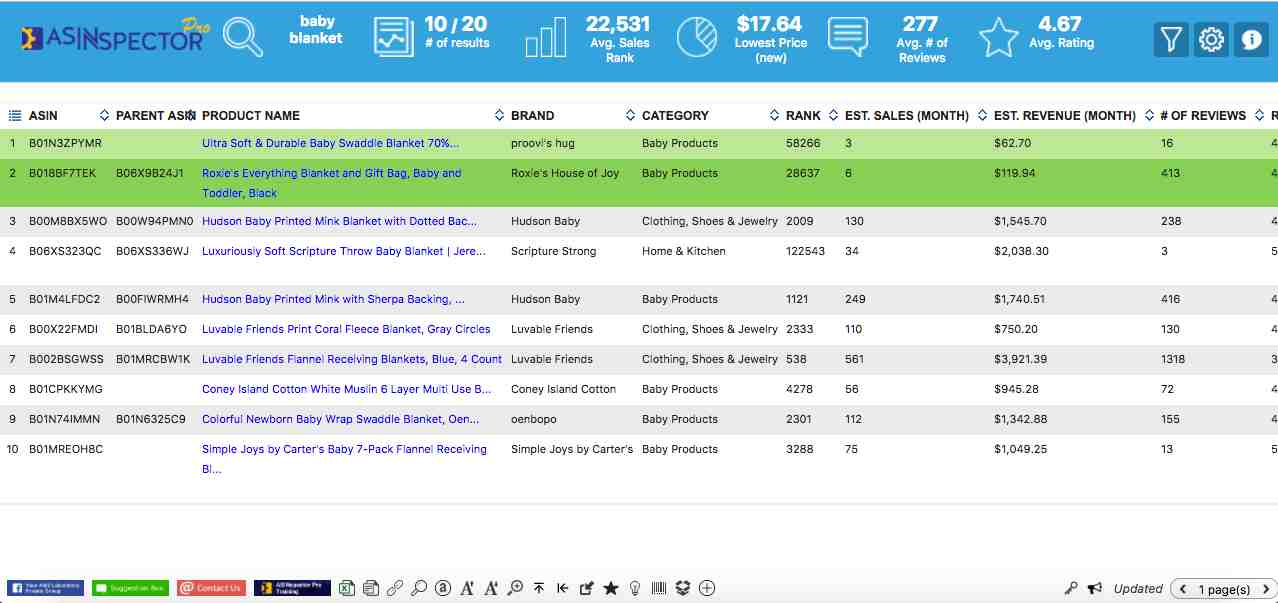The image size is (1278, 603).
Task: Click the average sales rank bar icon
Action: tap(546, 38)
